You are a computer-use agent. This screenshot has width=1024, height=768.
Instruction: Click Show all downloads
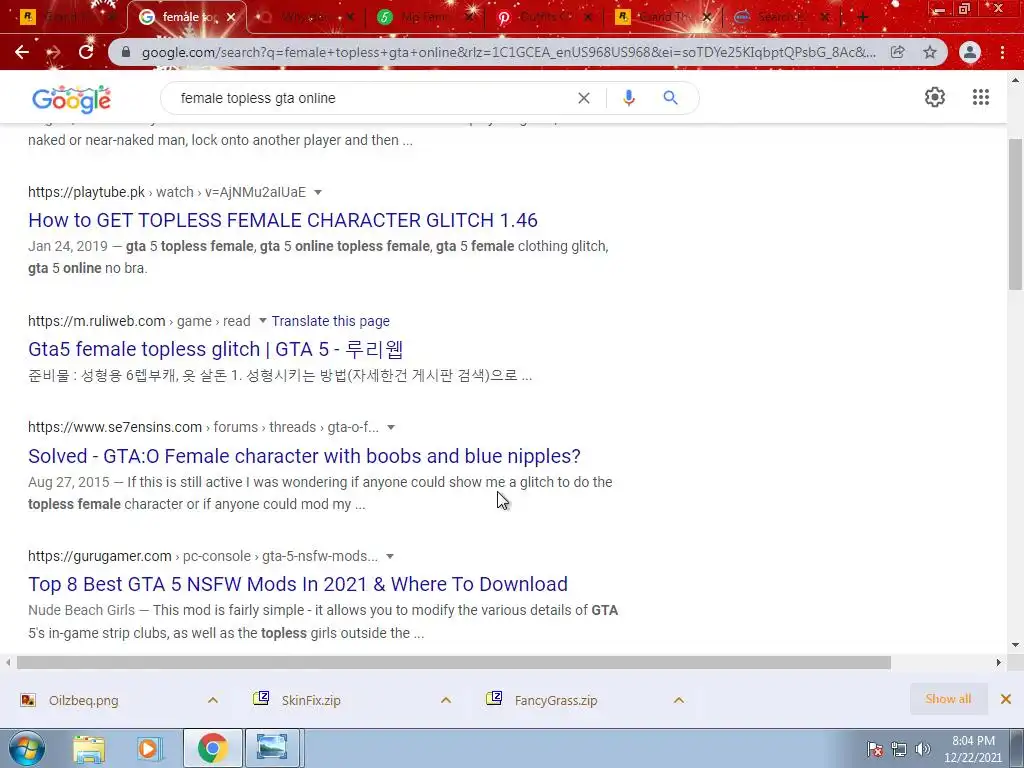point(948,699)
